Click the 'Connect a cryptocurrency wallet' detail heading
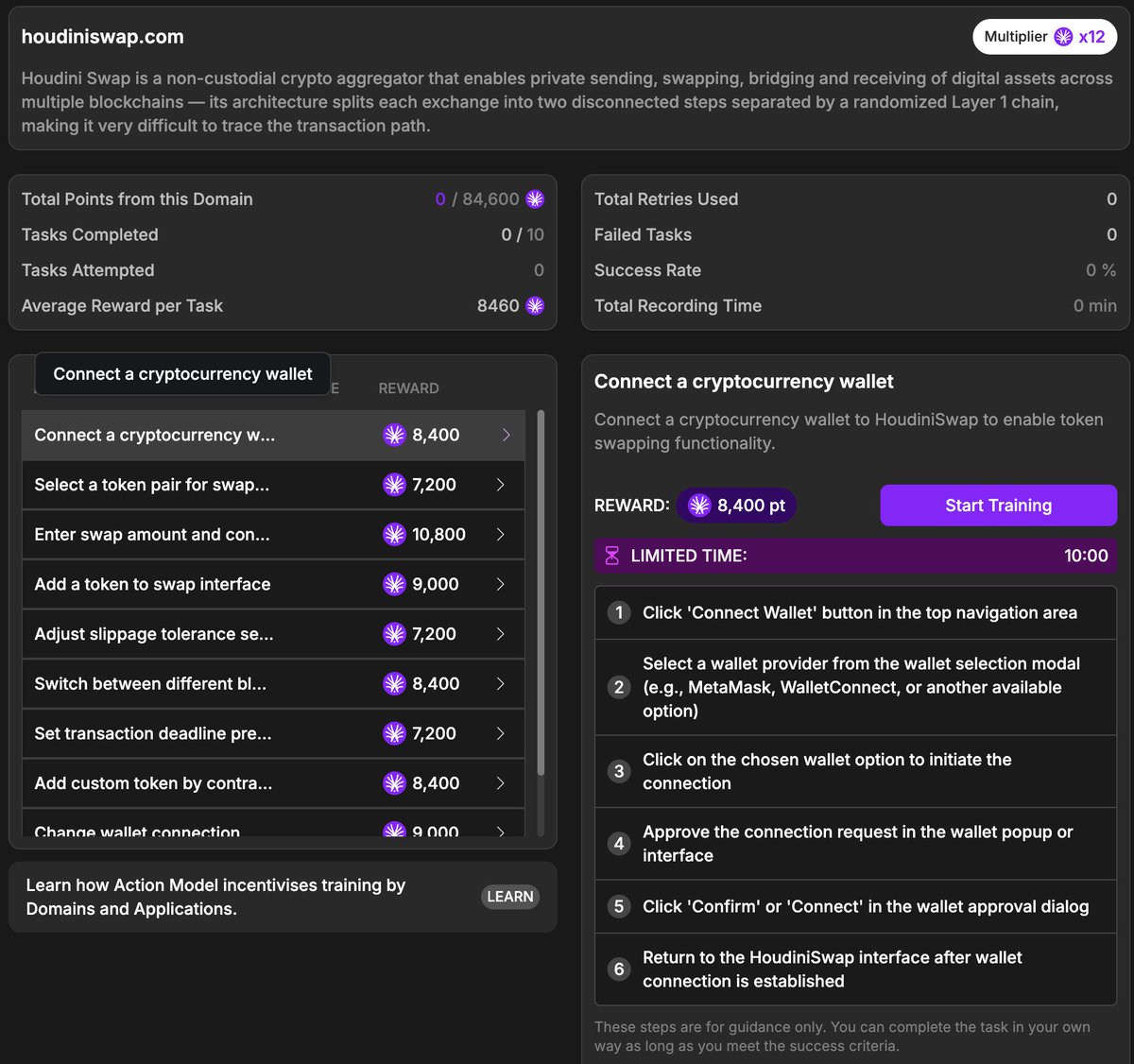The image size is (1134, 1064). pyautogui.click(x=744, y=382)
